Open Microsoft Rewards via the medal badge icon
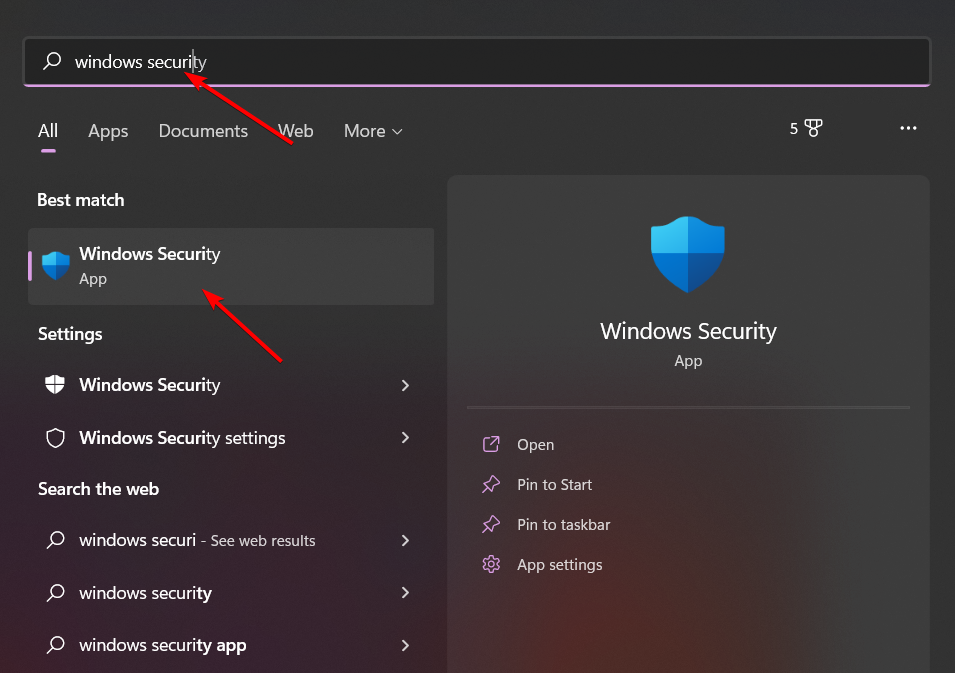This screenshot has width=955, height=673. (812, 128)
